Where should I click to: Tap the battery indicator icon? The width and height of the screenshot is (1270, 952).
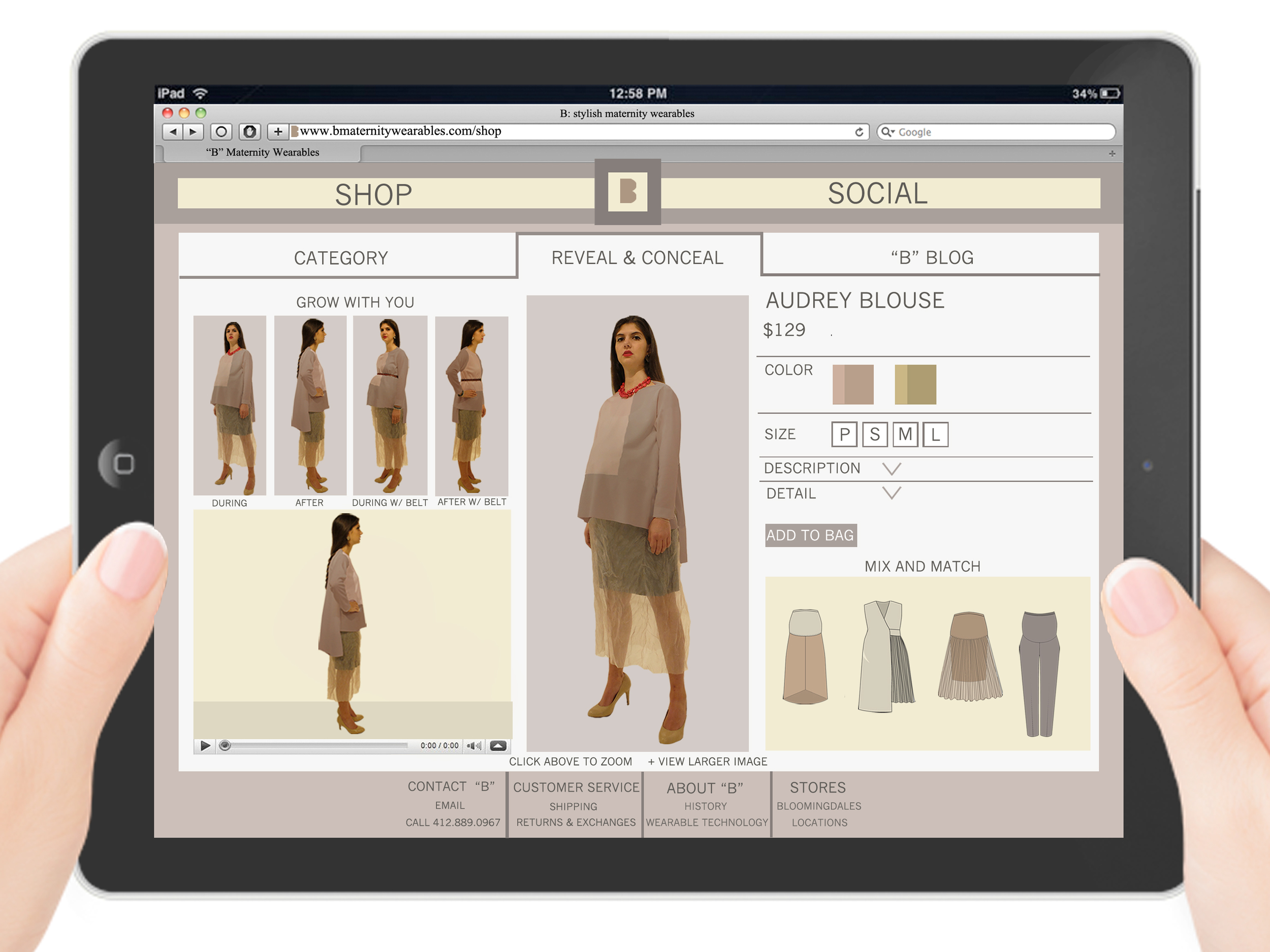1110,93
